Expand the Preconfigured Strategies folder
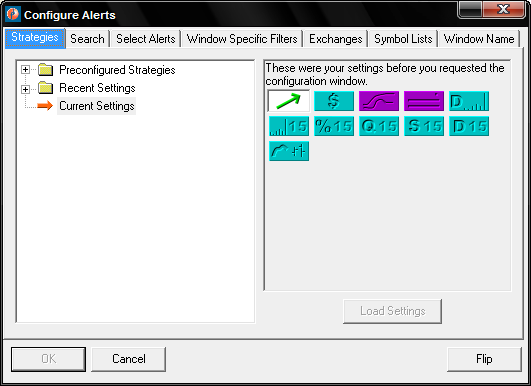Viewport: 531px width, 386px height. click(25, 70)
